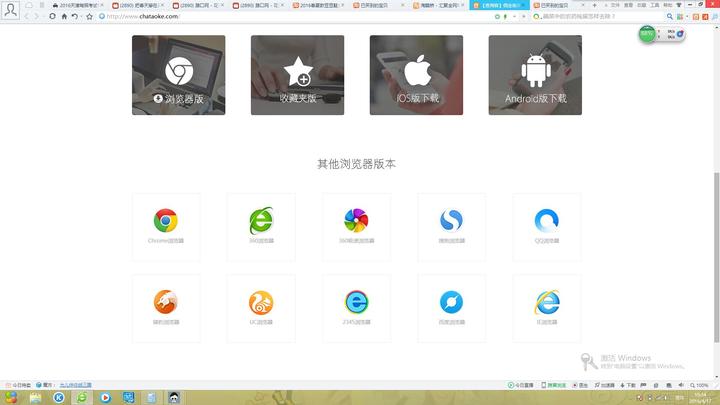Click the search magnifier icon

[669, 17]
